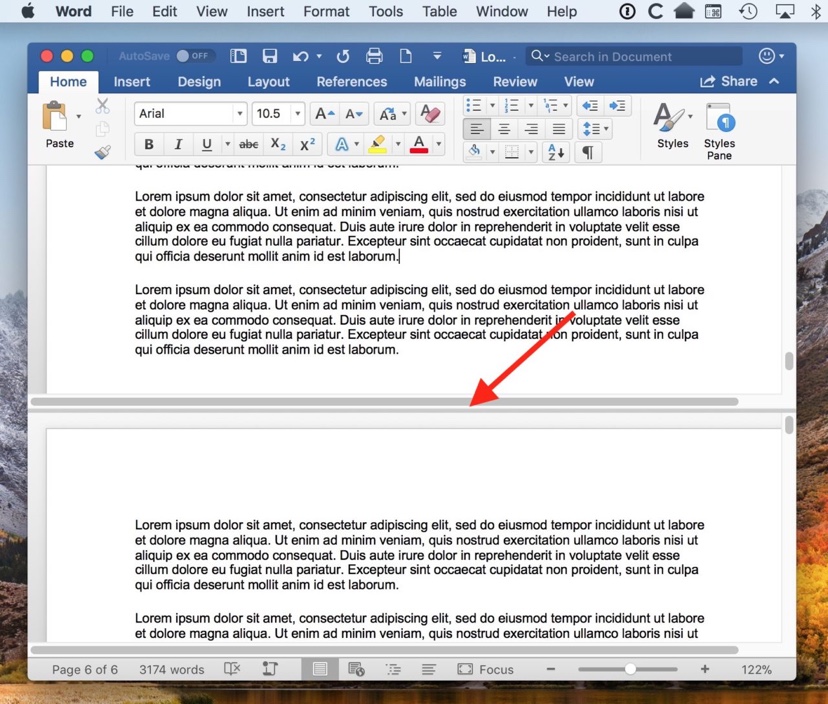828x704 pixels.
Task: Open the References tab
Action: coord(352,82)
